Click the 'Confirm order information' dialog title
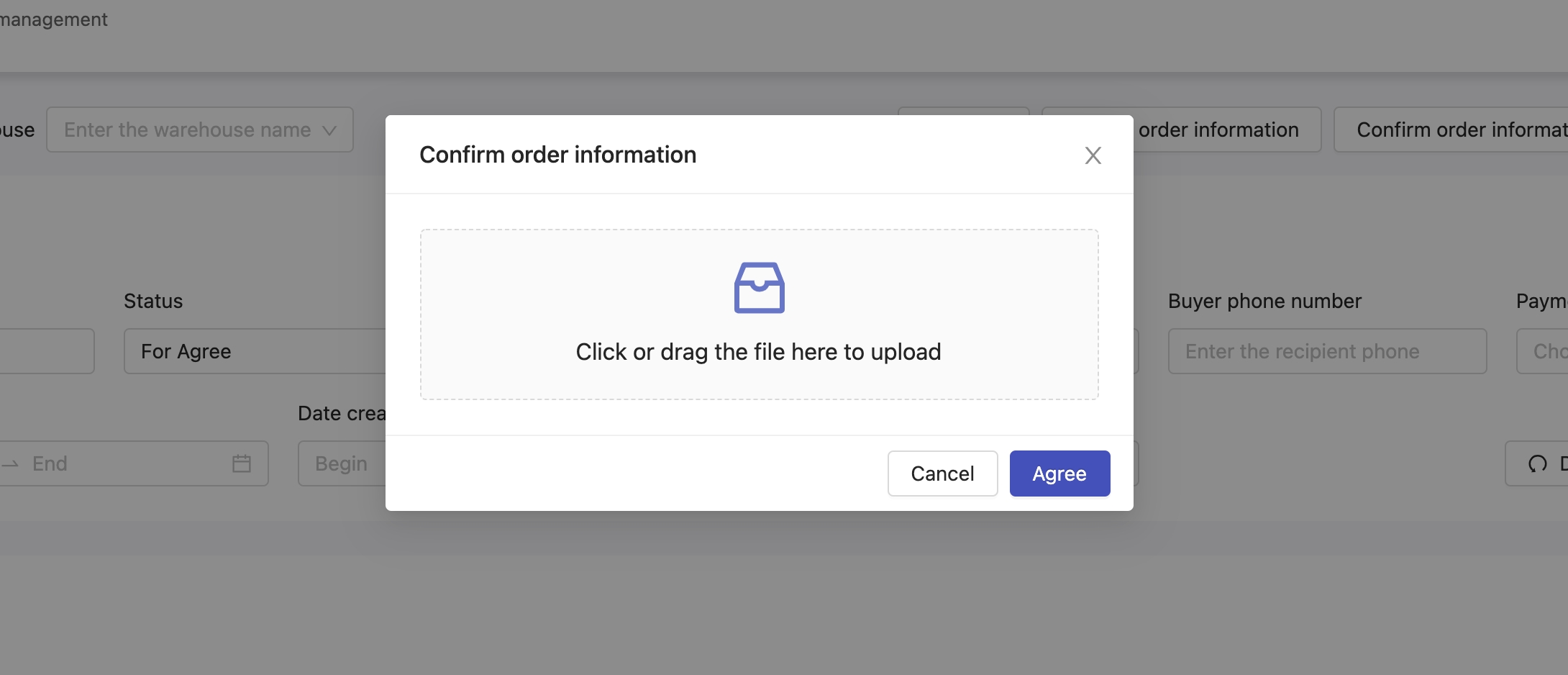1568x675 pixels. (x=557, y=155)
